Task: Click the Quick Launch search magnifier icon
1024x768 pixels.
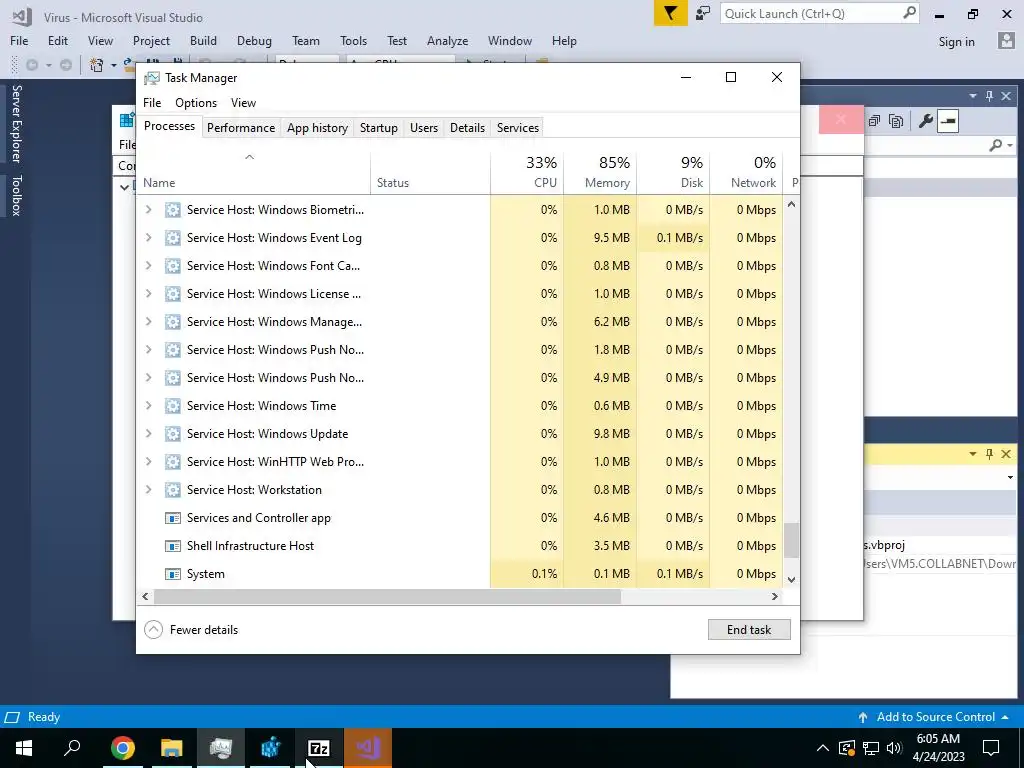Action: coord(909,13)
